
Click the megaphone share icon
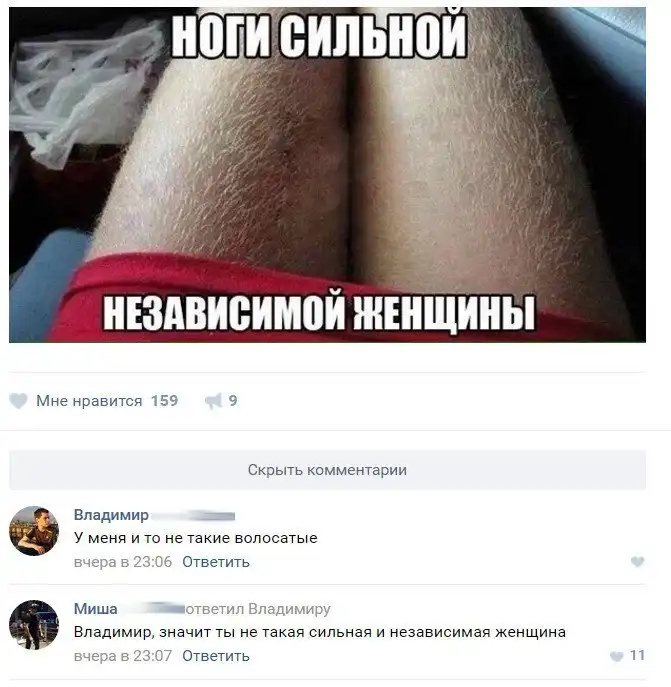(213, 401)
